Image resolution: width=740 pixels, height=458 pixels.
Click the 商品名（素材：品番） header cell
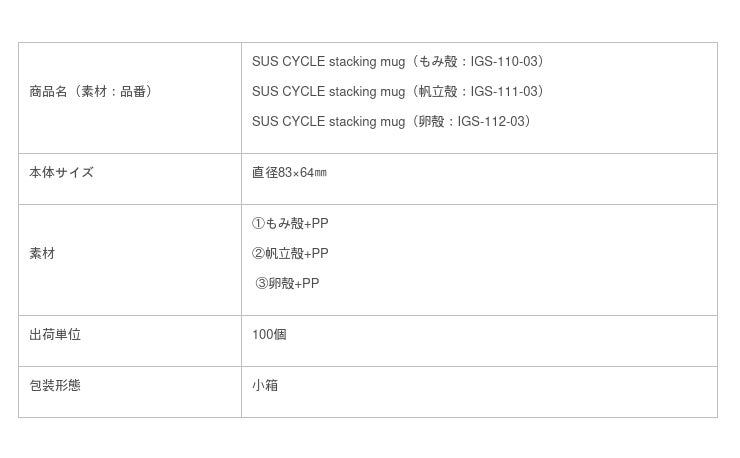tap(92, 92)
